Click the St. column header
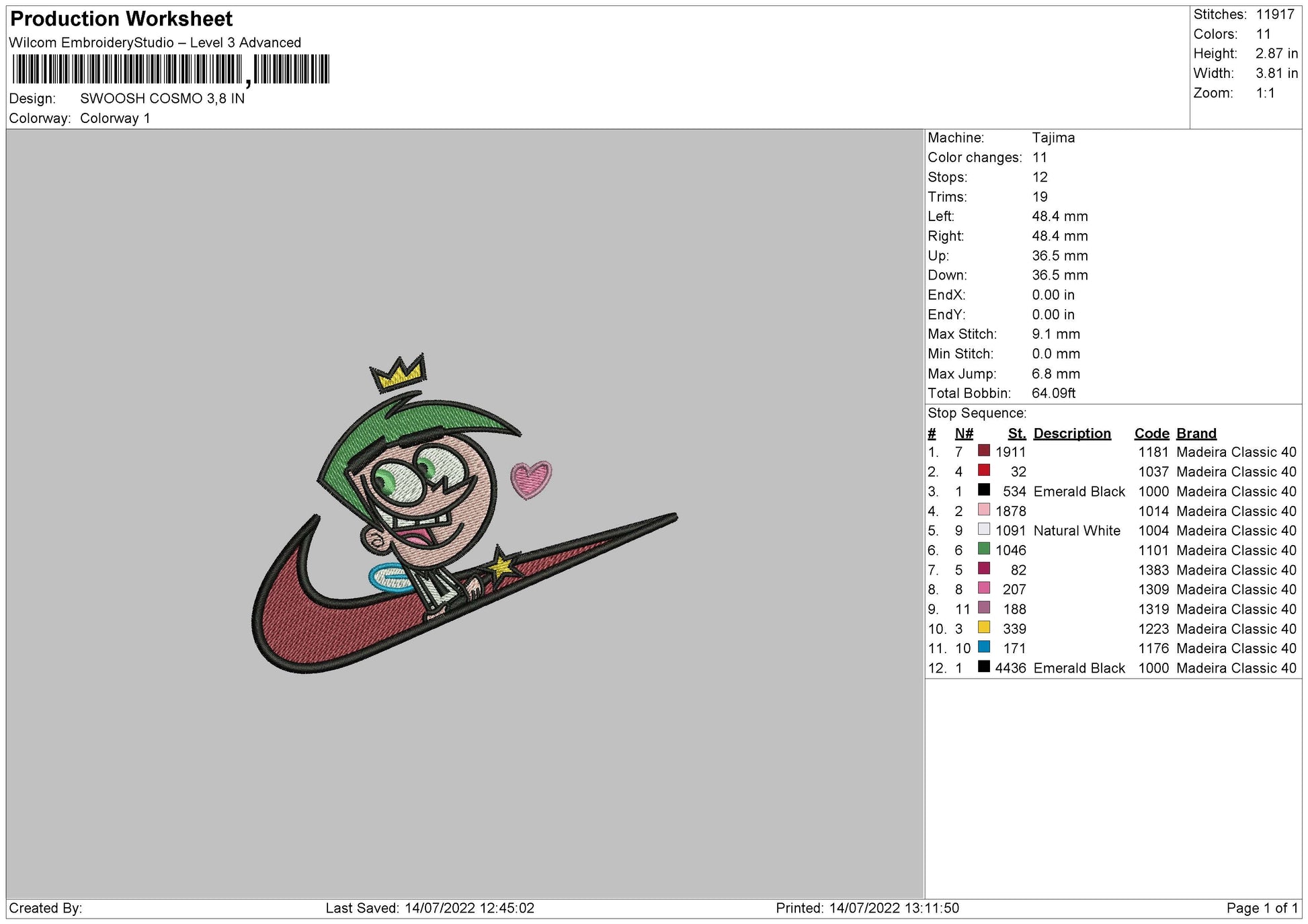 1016,433
